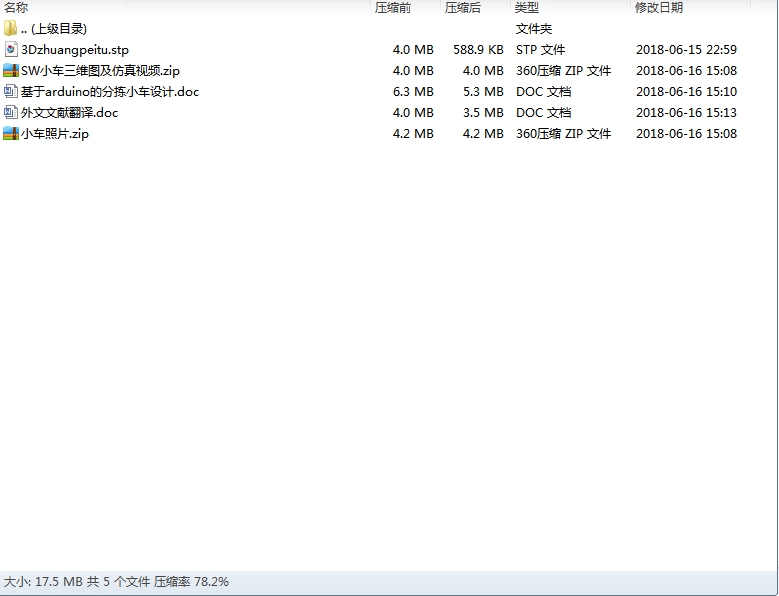Click the 3.5 MB compressed size value
779x596 pixels.
(483, 113)
